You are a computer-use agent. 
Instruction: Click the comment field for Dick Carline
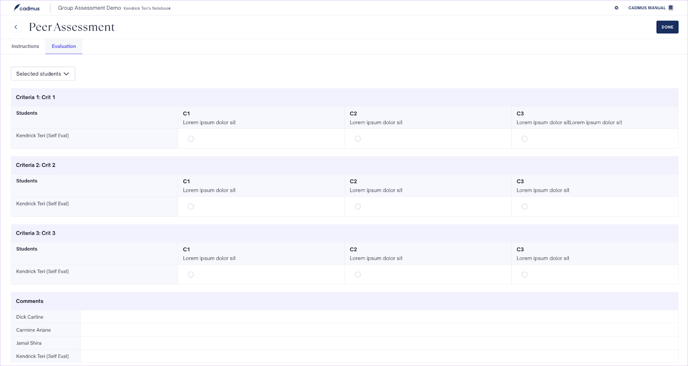pyautogui.click(x=380, y=317)
